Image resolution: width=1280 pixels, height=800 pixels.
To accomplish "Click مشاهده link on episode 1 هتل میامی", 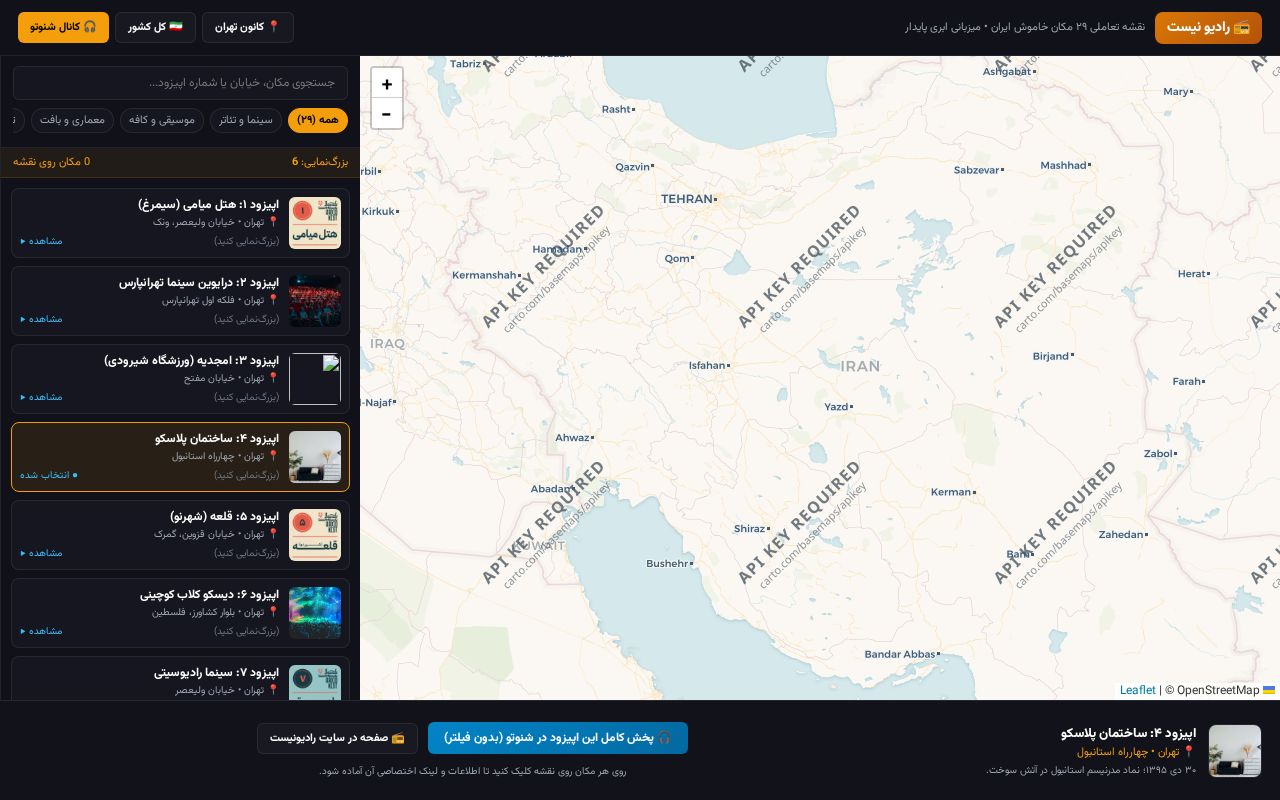I will click(x=42, y=241).
